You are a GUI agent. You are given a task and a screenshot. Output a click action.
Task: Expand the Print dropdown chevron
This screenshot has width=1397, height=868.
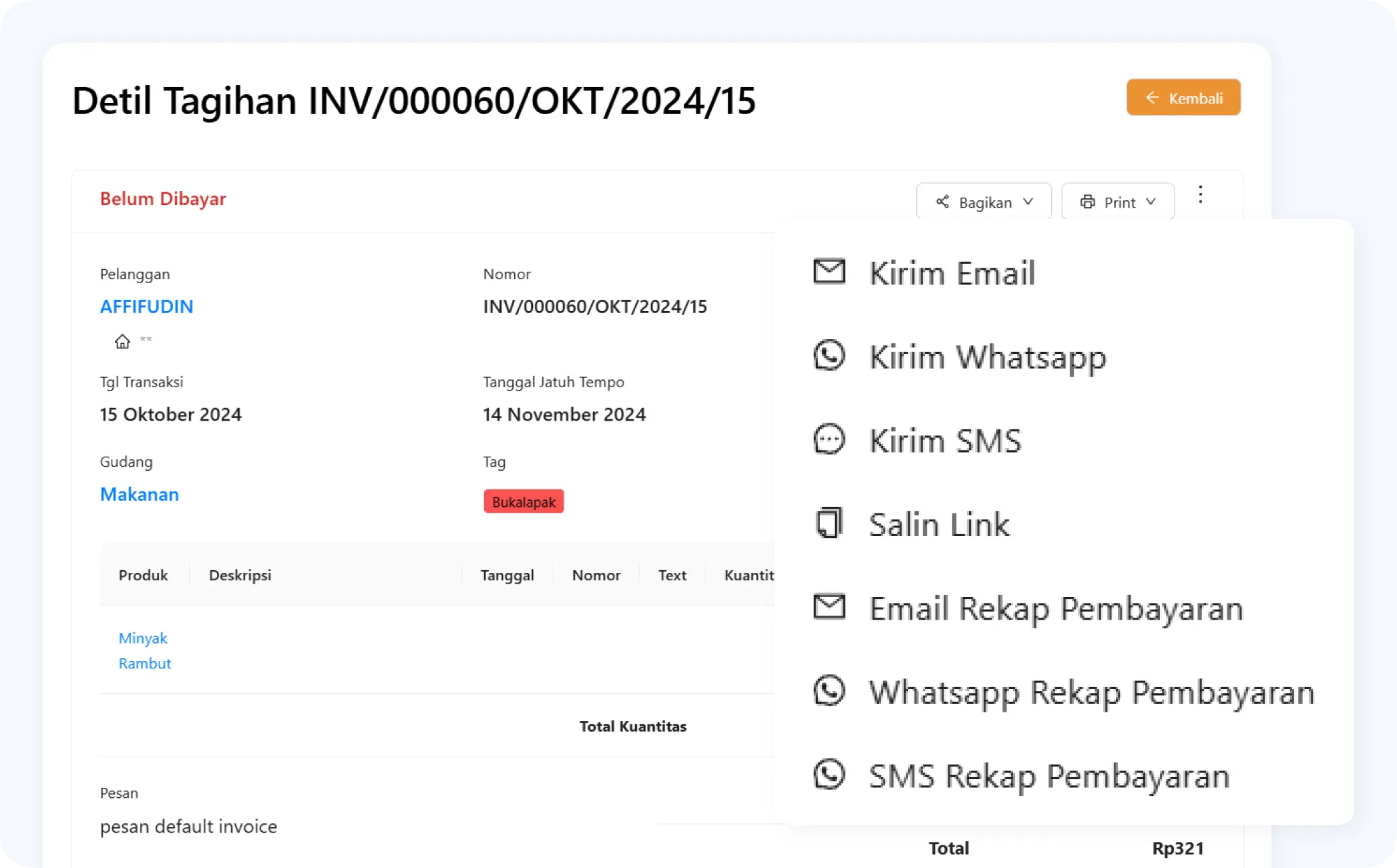1151,202
